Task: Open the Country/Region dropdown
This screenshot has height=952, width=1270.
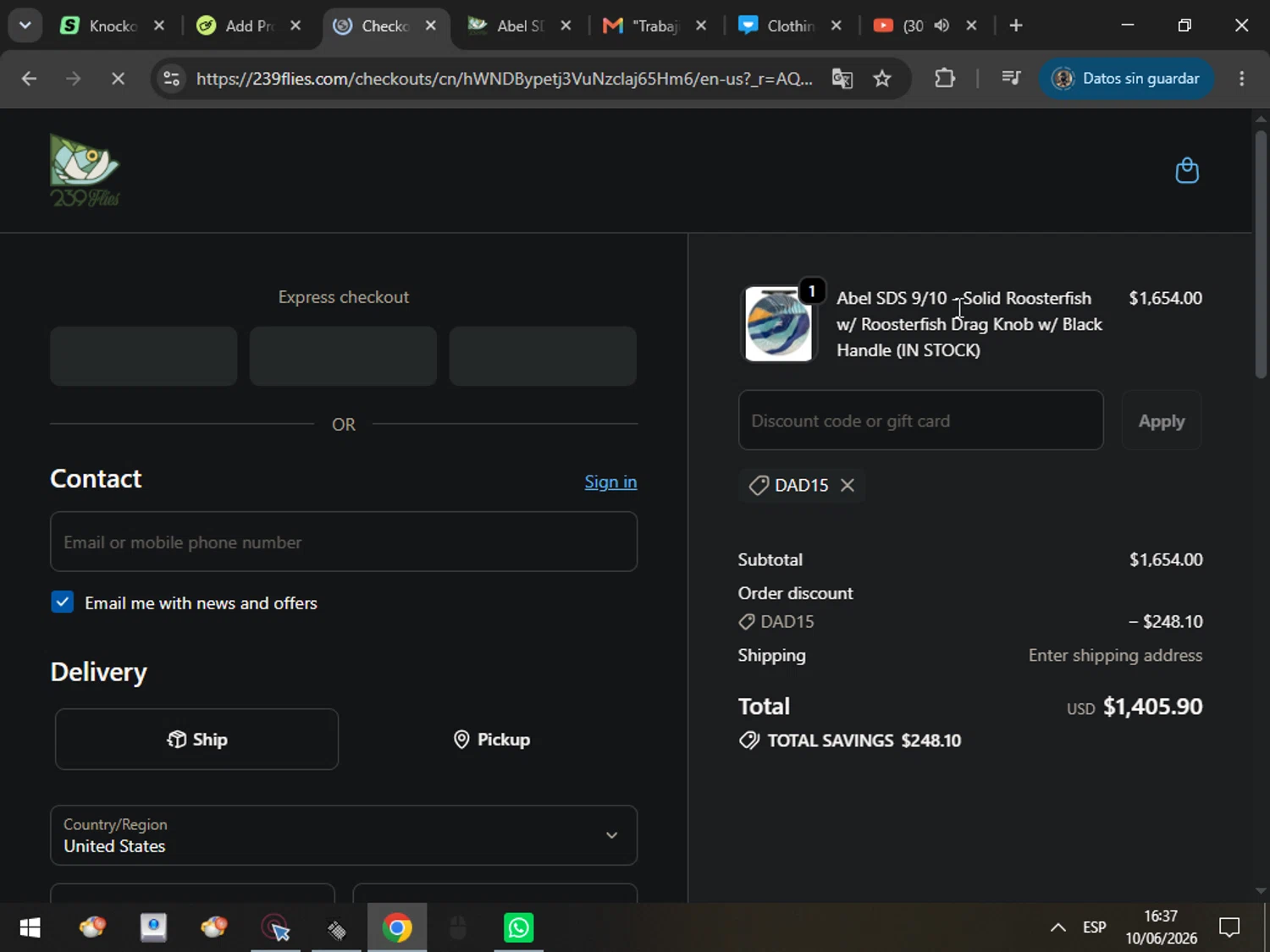Action: pyautogui.click(x=344, y=835)
